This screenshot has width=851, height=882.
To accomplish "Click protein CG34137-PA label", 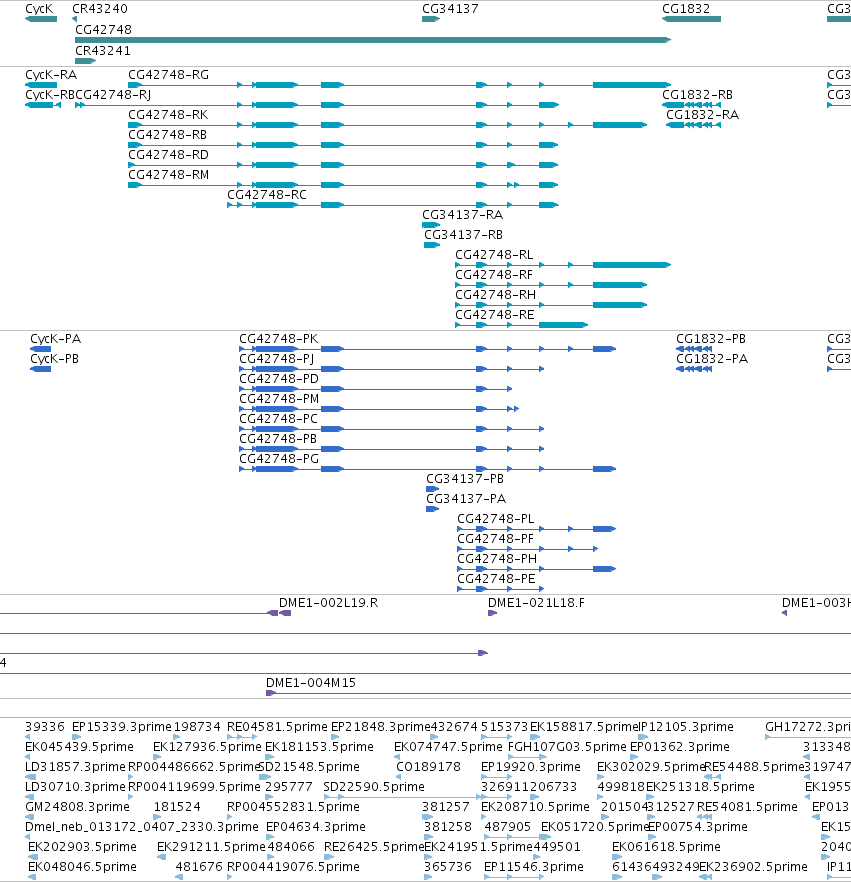I will pyautogui.click(x=466, y=498).
